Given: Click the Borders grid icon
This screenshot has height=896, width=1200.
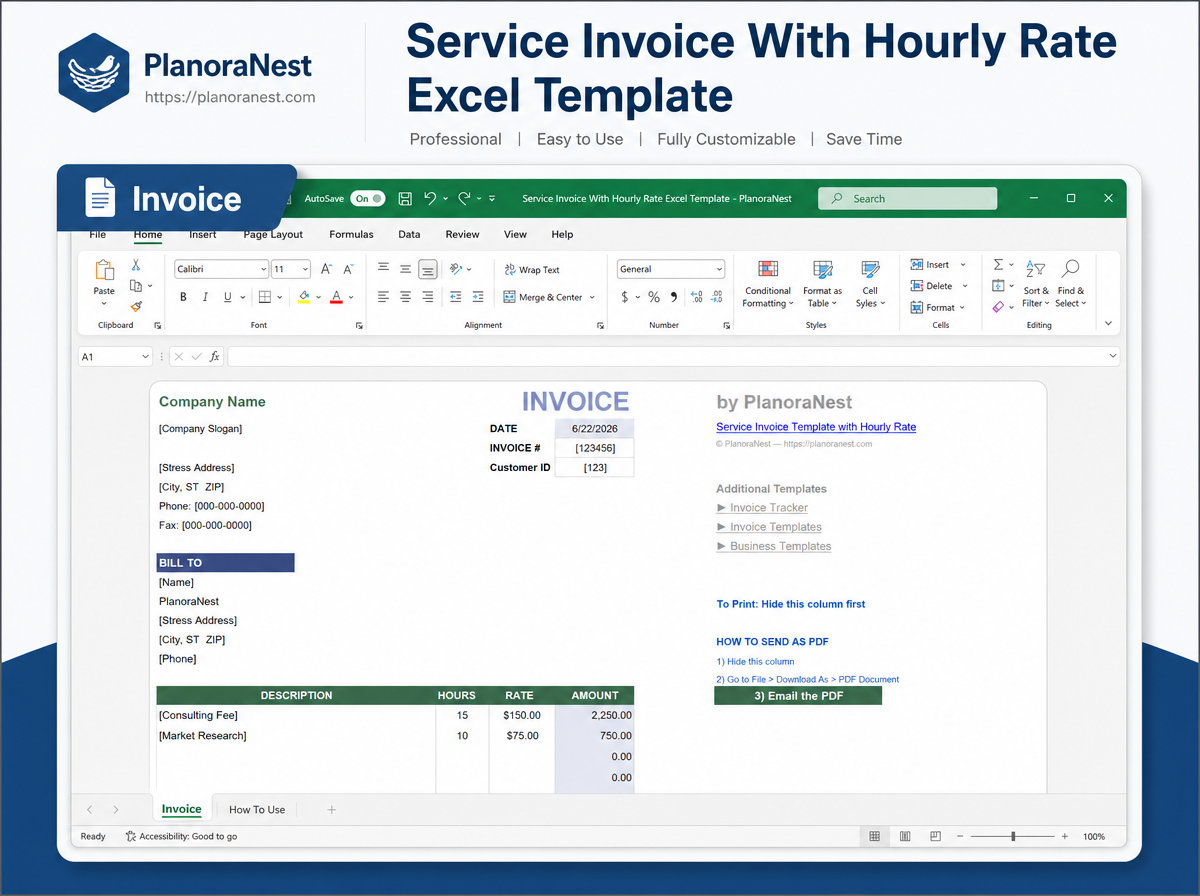Looking at the screenshot, I should [x=264, y=297].
